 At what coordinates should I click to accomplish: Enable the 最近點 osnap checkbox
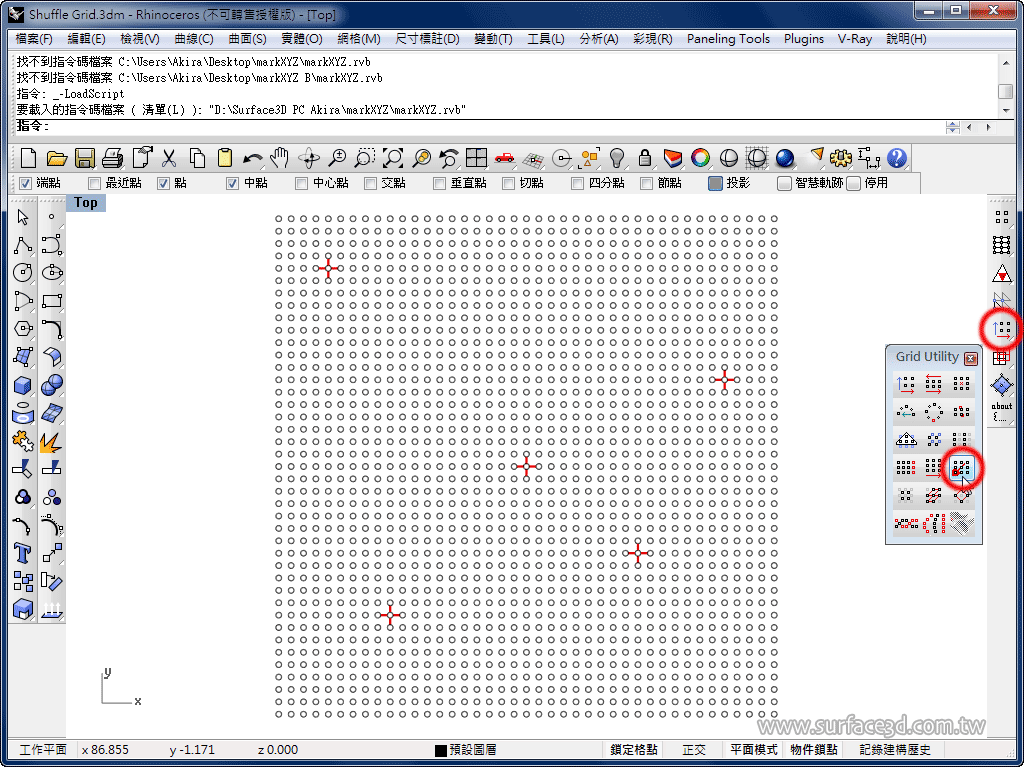[95, 184]
